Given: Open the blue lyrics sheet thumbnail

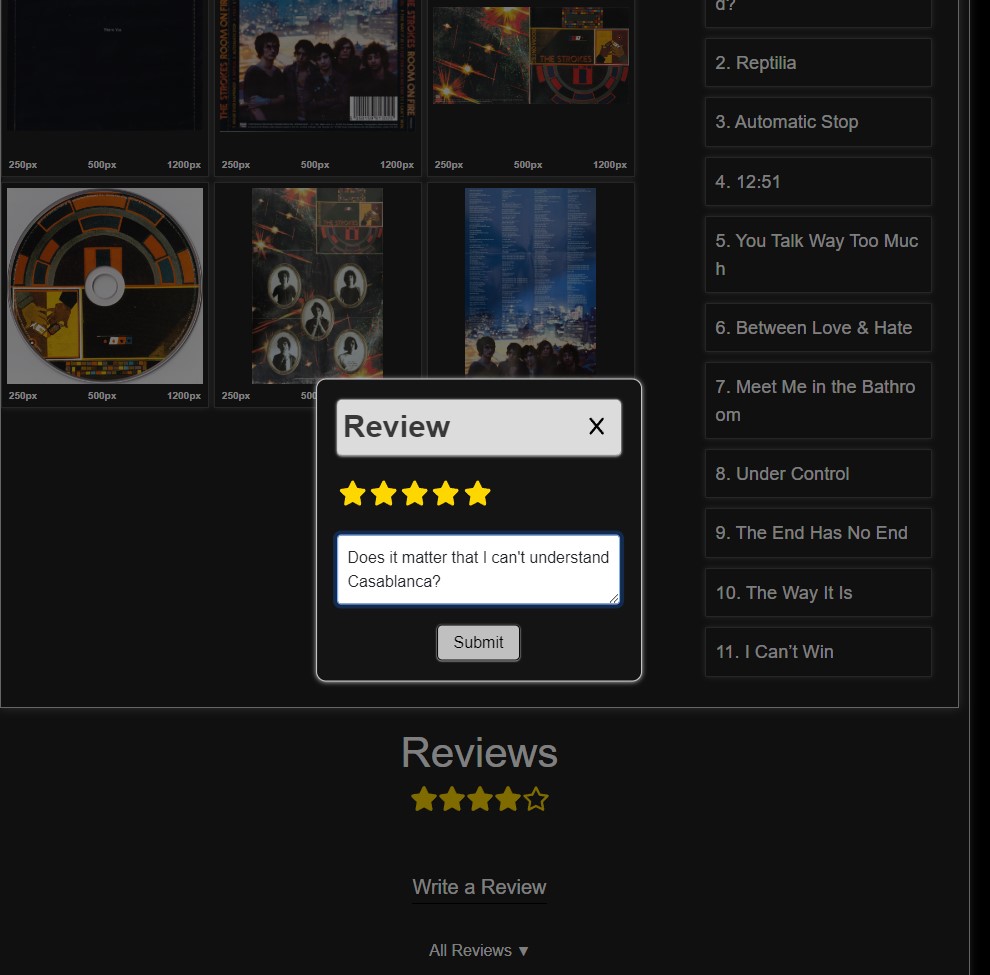Looking at the screenshot, I should point(530,282).
